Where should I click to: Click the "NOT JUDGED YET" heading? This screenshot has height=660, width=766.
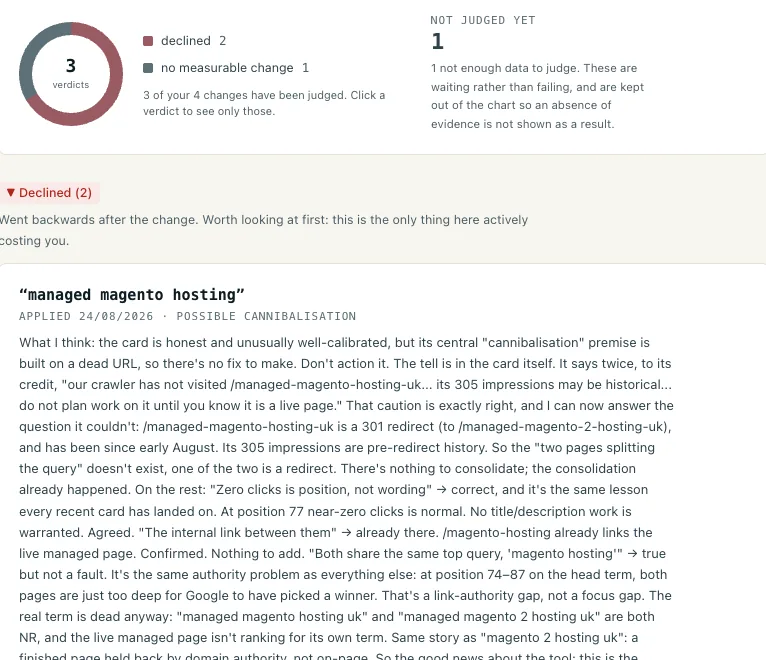tap(483, 21)
